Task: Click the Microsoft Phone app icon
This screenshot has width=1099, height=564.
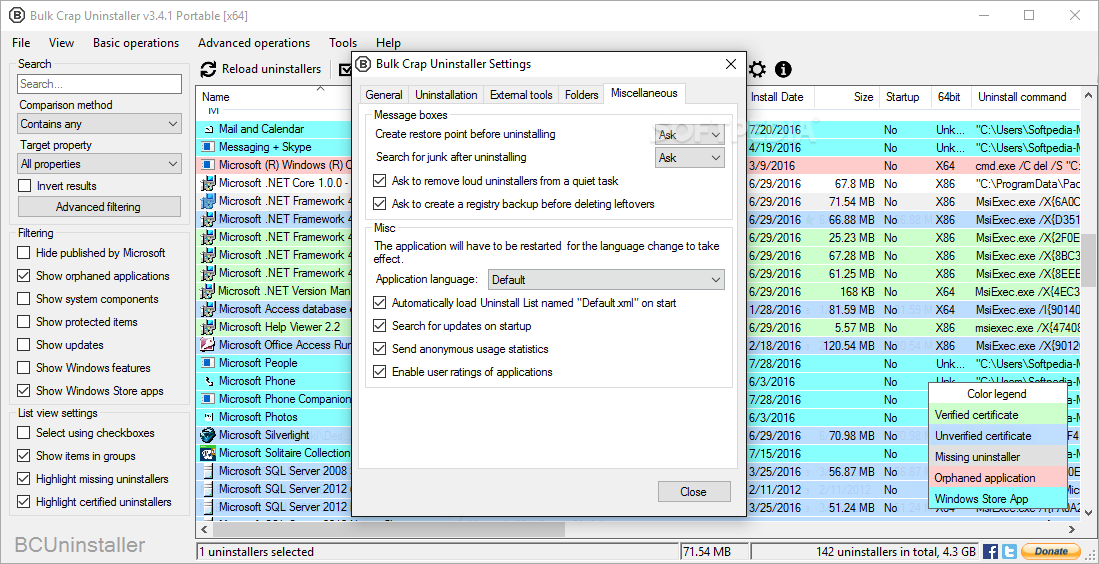Action: point(208,381)
